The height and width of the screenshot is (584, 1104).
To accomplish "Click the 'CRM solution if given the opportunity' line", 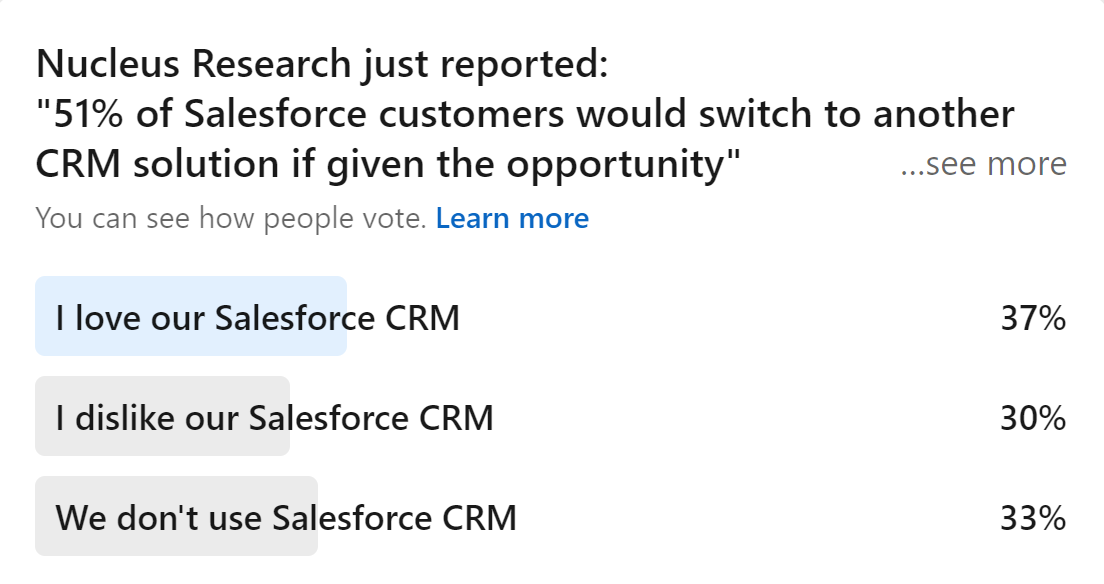I will 388,165.
